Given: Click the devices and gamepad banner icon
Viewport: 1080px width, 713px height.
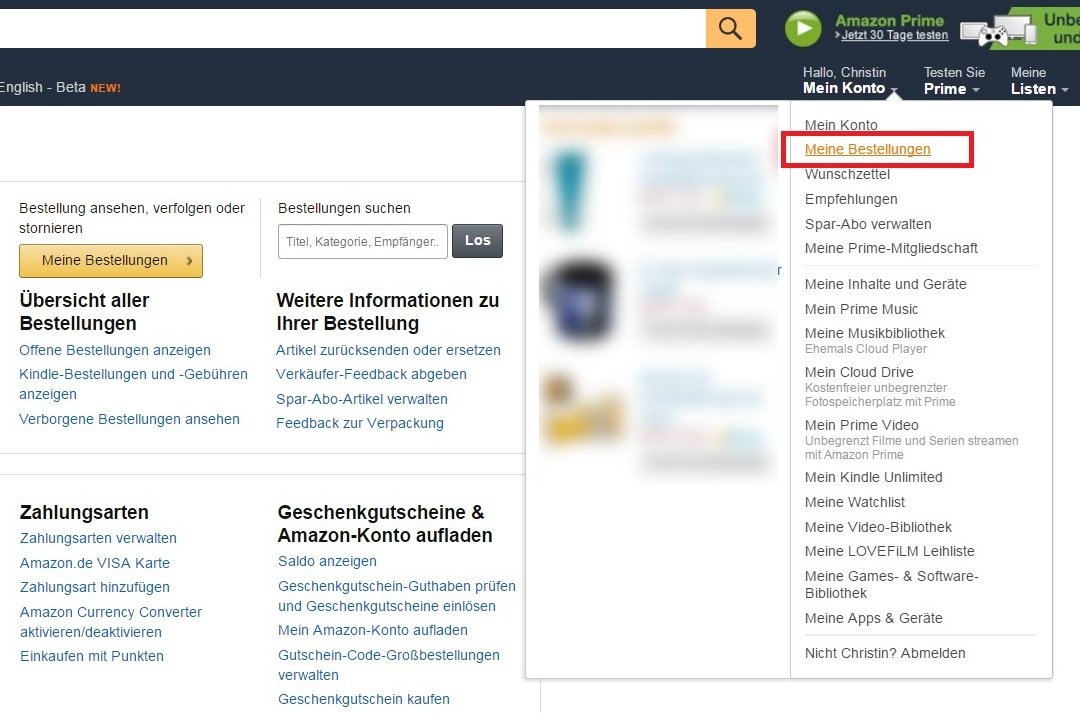Looking at the screenshot, I should pyautogui.click(x=998, y=30).
